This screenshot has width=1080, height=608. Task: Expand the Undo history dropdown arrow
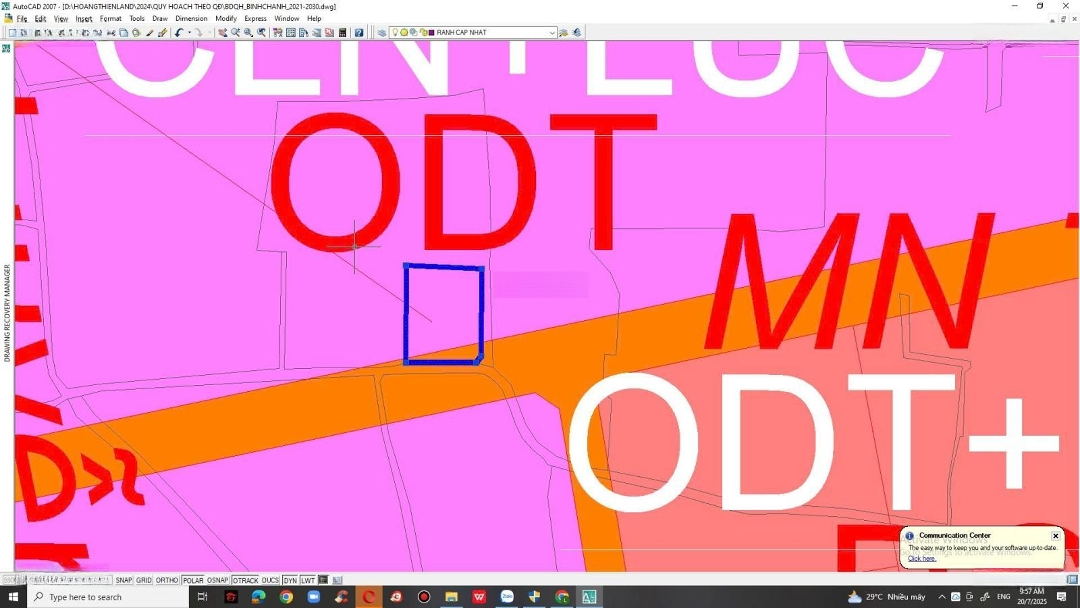click(x=188, y=33)
